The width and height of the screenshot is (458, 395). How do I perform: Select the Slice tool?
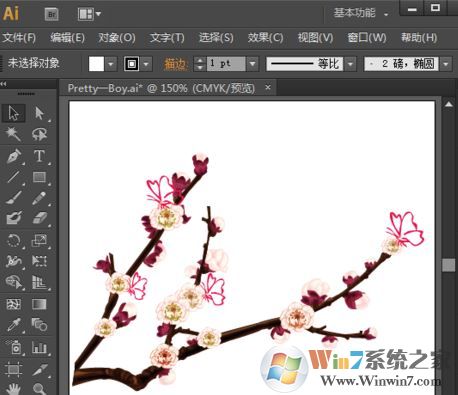39,369
